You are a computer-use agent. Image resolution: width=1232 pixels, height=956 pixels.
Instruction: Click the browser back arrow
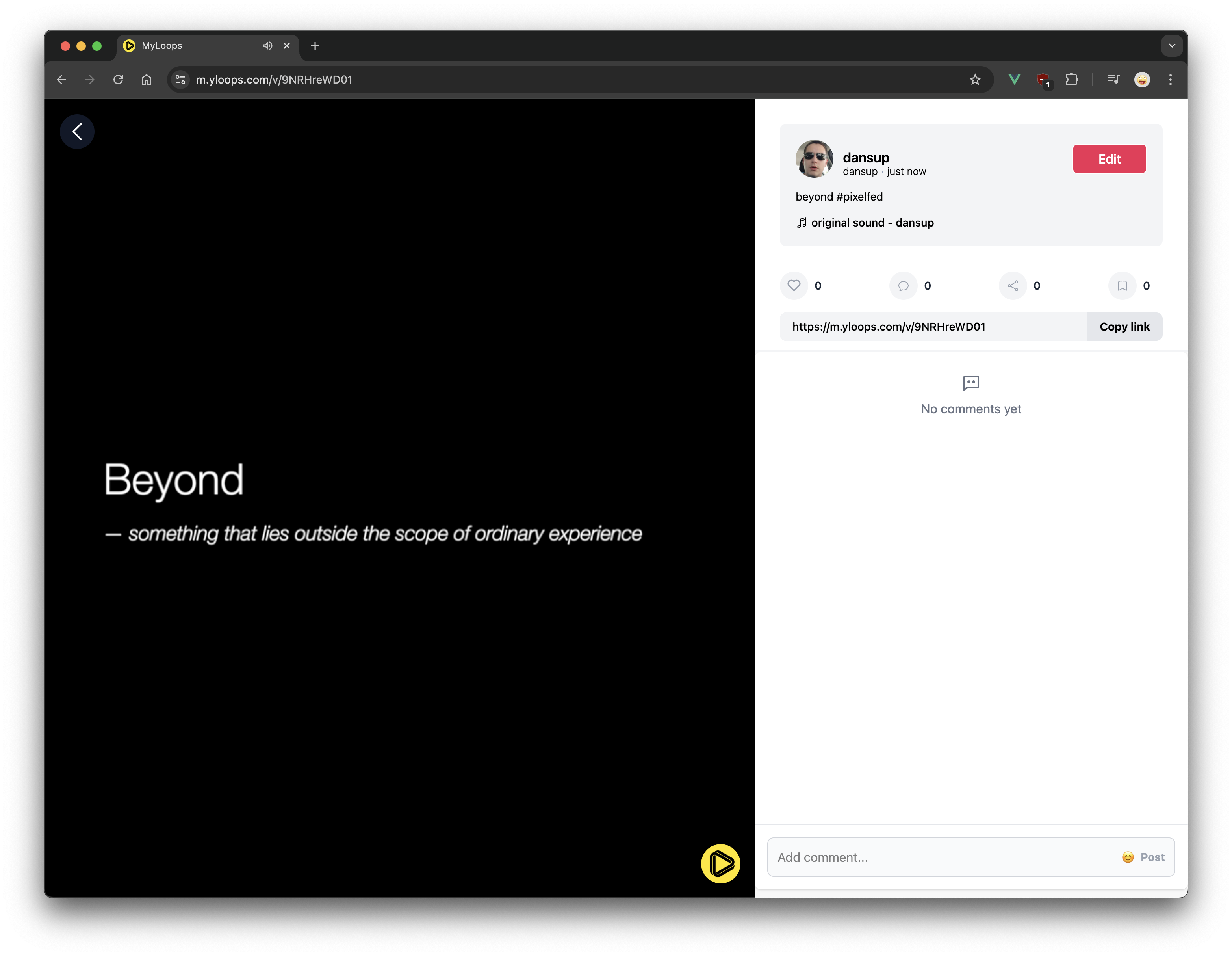[x=61, y=80]
